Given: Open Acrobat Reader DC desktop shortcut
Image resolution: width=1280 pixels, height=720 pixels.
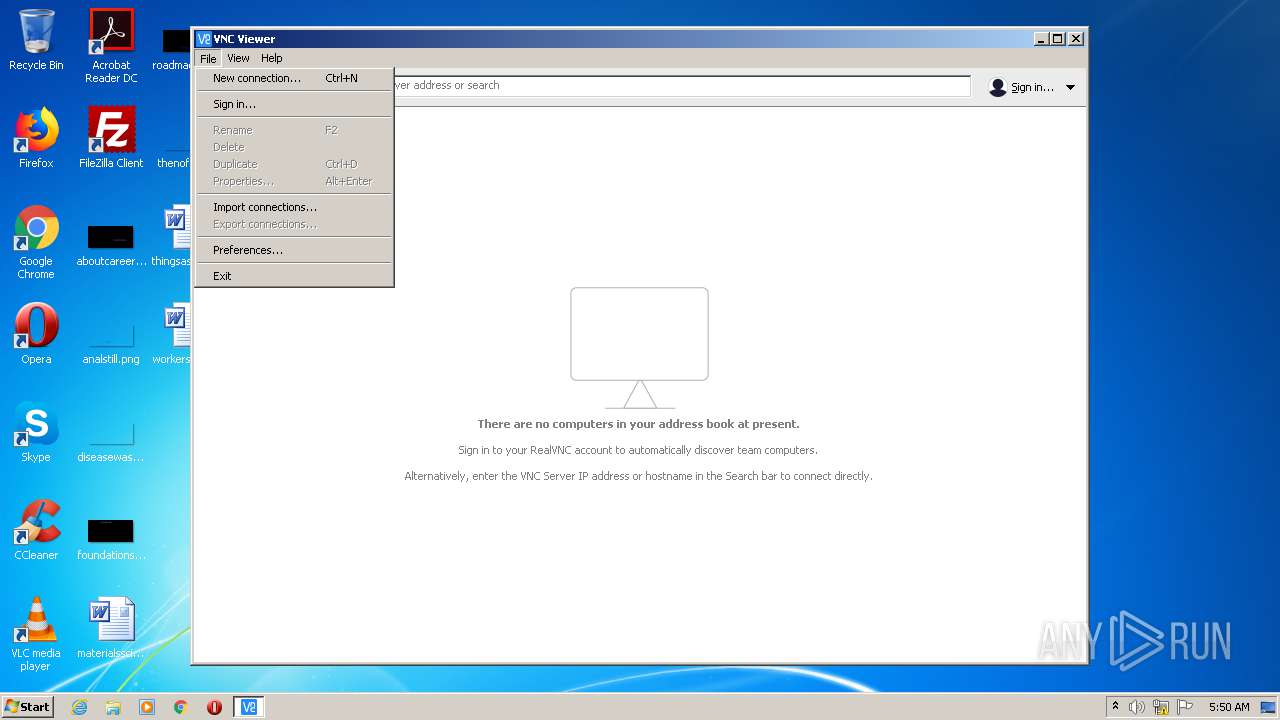Looking at the screenshot, I should 111,45.
